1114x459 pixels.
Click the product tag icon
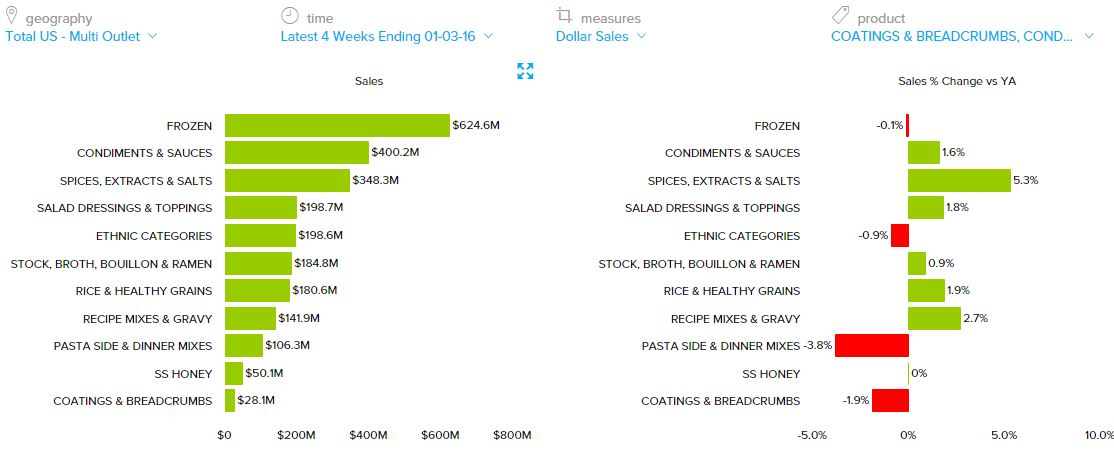[841, 16]
